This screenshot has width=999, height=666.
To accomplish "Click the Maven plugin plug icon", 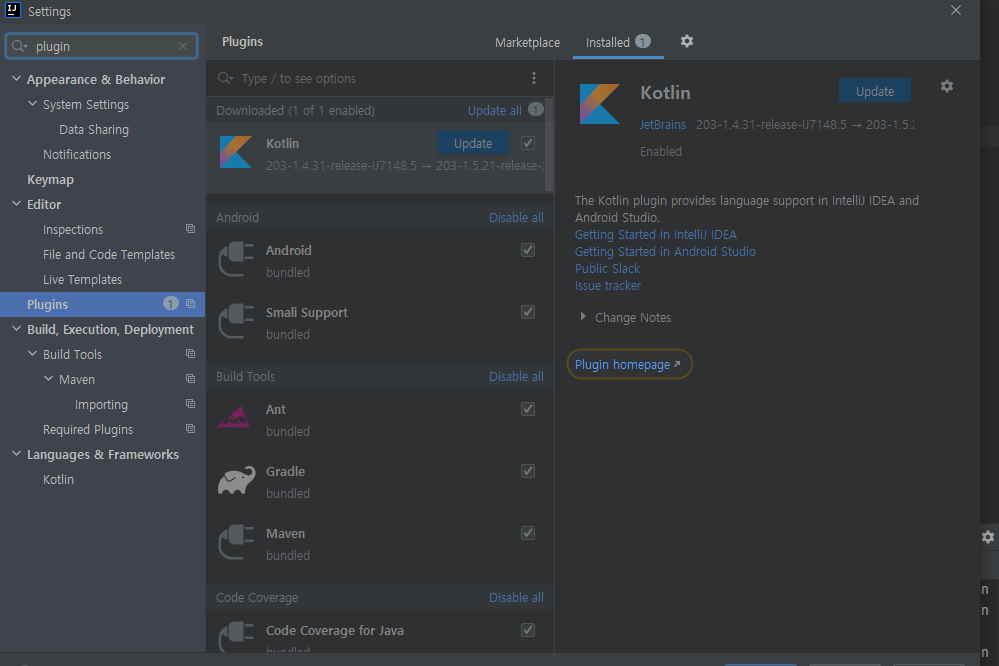I will coord(236,542).
